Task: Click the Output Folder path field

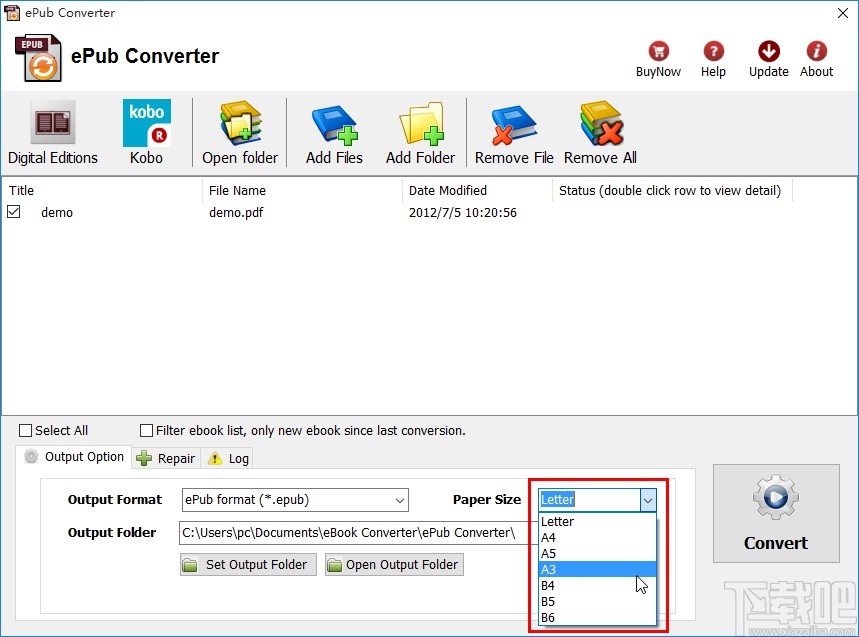Action: point(358,532)
